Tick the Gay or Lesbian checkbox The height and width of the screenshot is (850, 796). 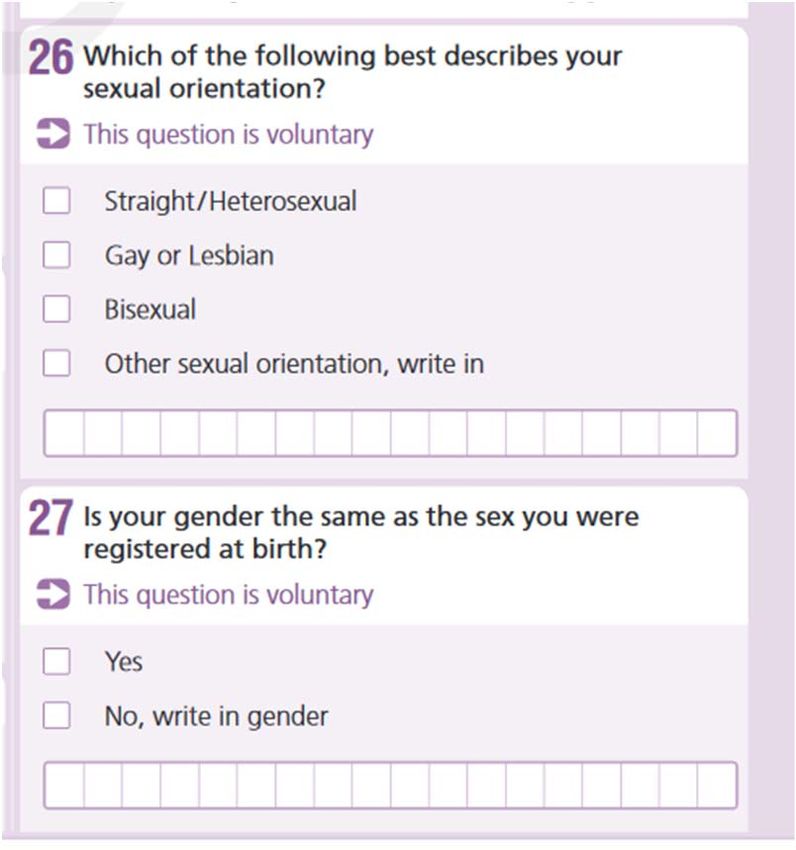pos(56,255)
